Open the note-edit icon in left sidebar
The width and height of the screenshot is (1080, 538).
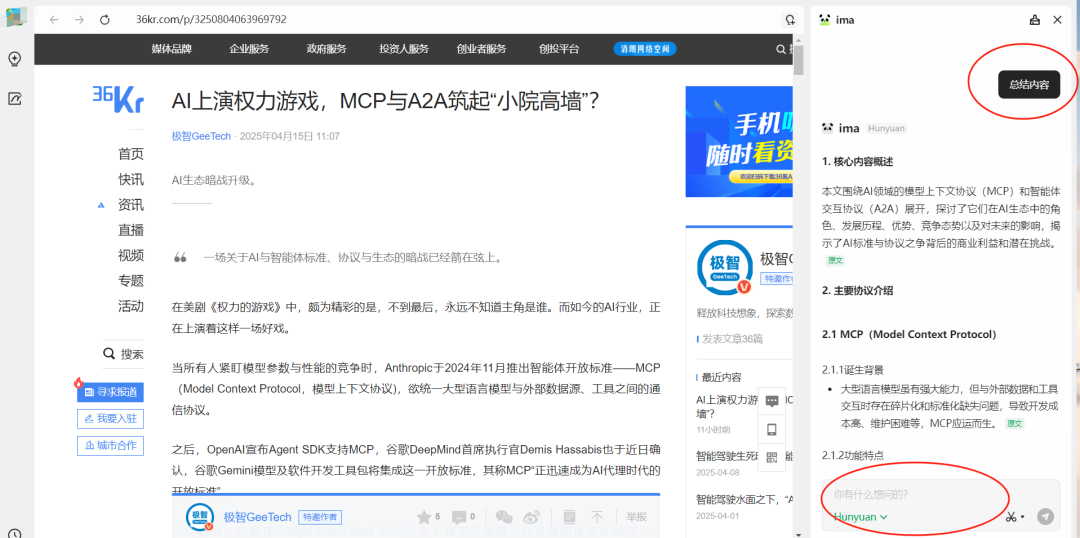[14, 99]
